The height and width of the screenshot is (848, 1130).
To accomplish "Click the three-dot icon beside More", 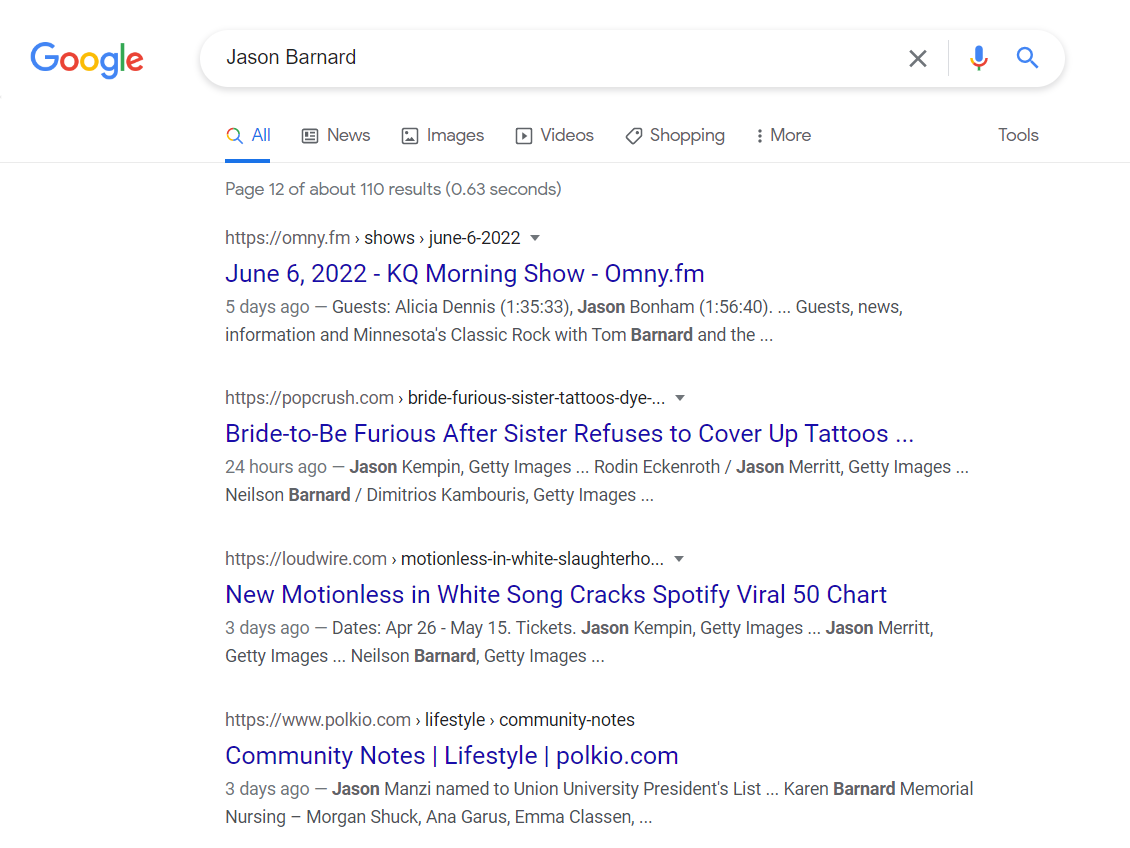I will [x=759, y=135].
